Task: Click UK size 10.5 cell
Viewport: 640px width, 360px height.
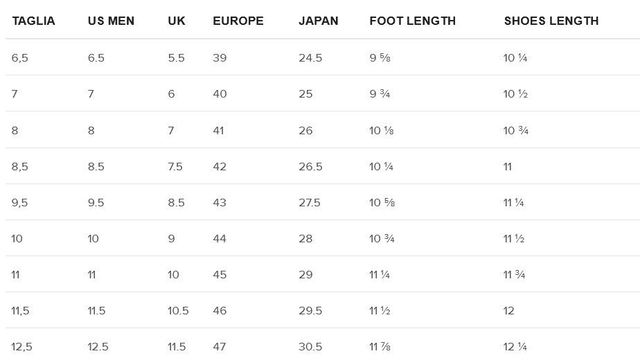Action: coord(178,311)
